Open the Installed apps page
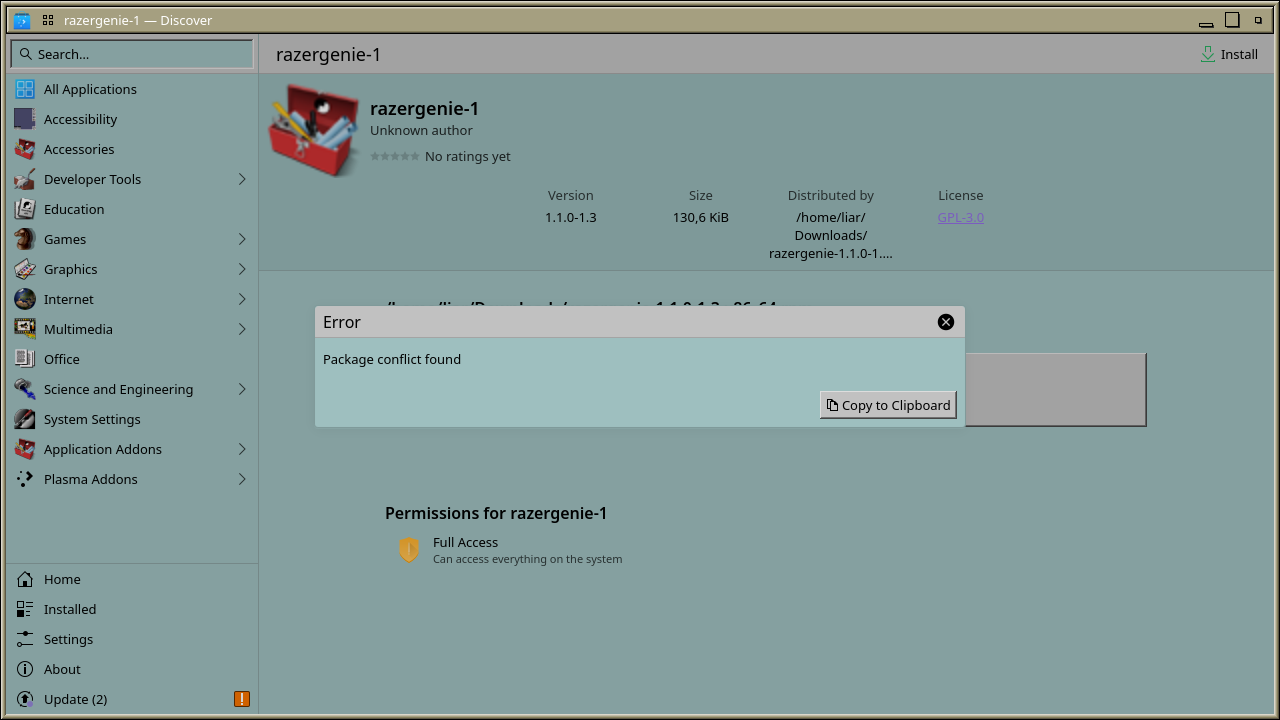Image resolution: width=1280 pixels, height=720 pixels. 132,609
